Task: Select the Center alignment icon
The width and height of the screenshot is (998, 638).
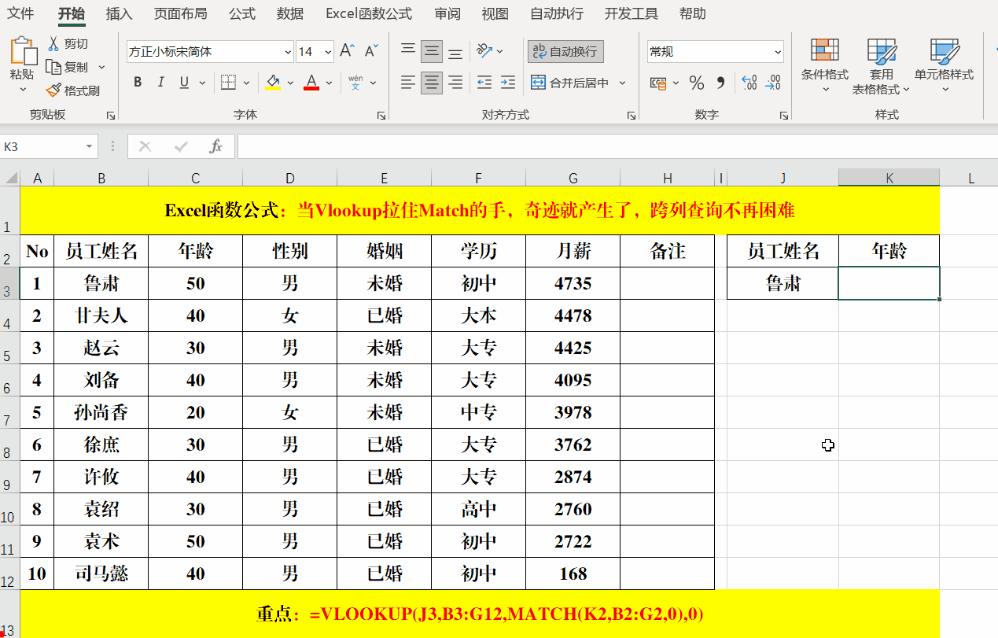Action: [x=430, y=83]
